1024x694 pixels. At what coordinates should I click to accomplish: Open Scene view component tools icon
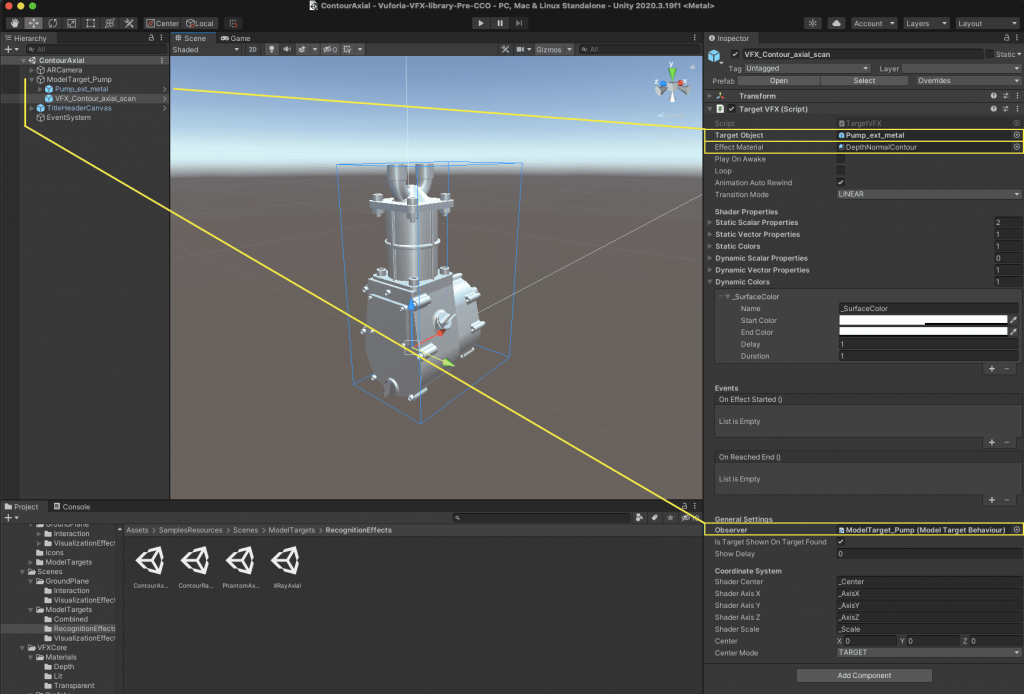(505, 49)
